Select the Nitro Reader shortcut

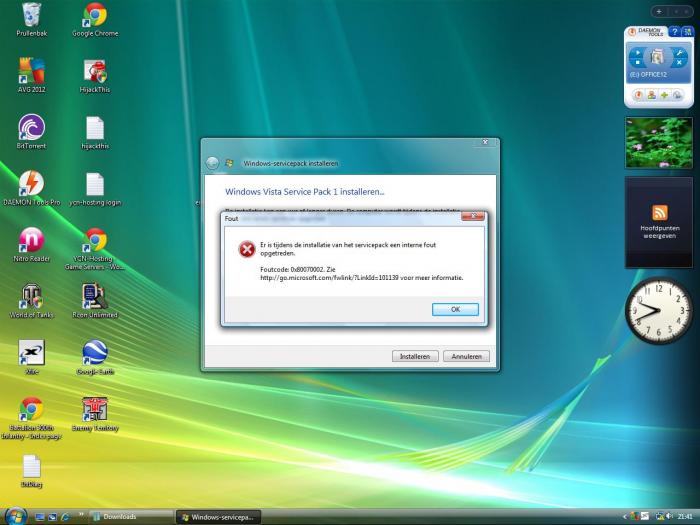point(32,245)
